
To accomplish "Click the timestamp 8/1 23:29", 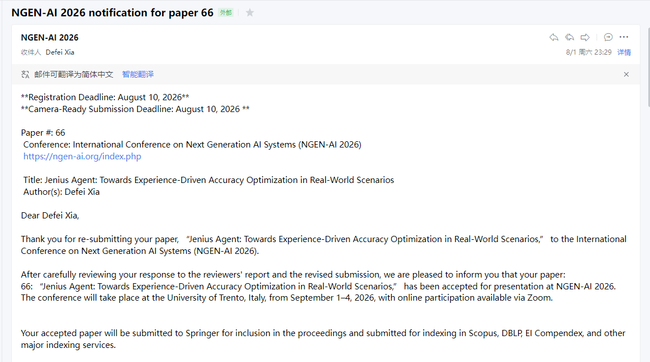I will tap(589, 52).
